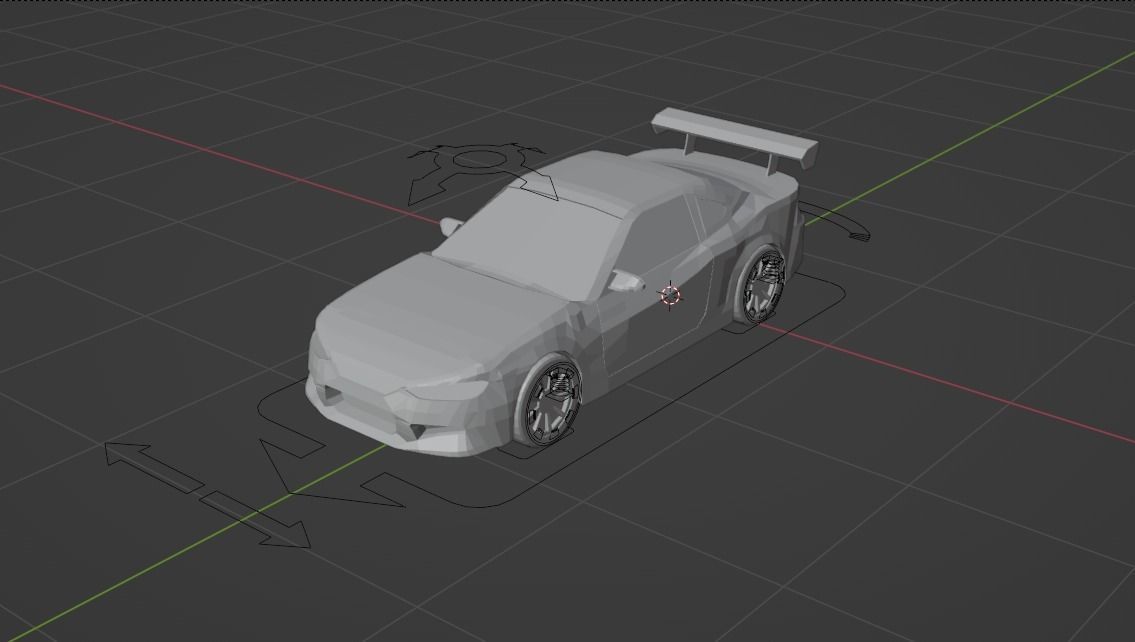Click the 3D cursor on the door

tap(669, 295)
